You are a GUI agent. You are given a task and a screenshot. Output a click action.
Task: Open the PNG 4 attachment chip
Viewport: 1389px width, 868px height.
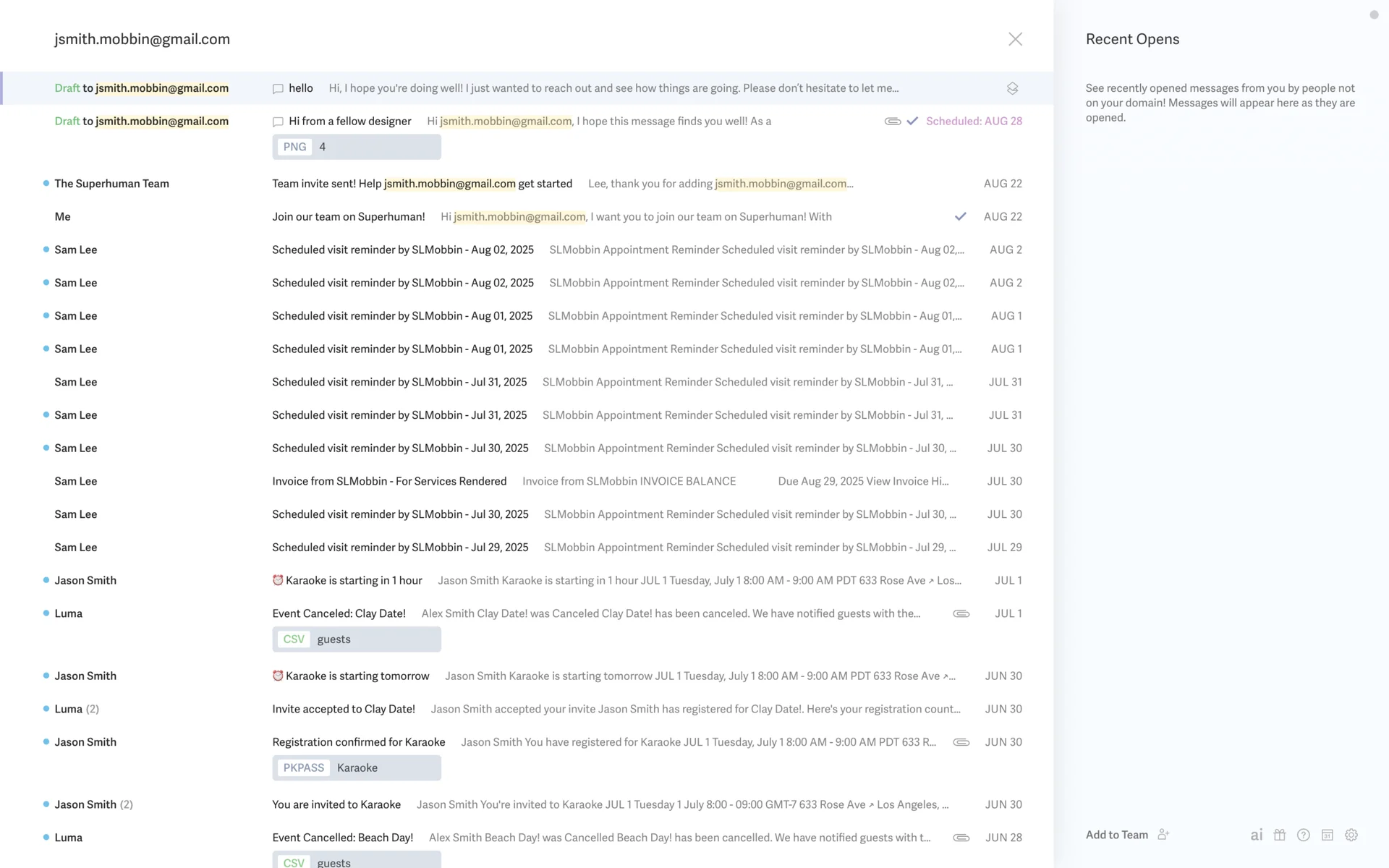pos(357,147)
